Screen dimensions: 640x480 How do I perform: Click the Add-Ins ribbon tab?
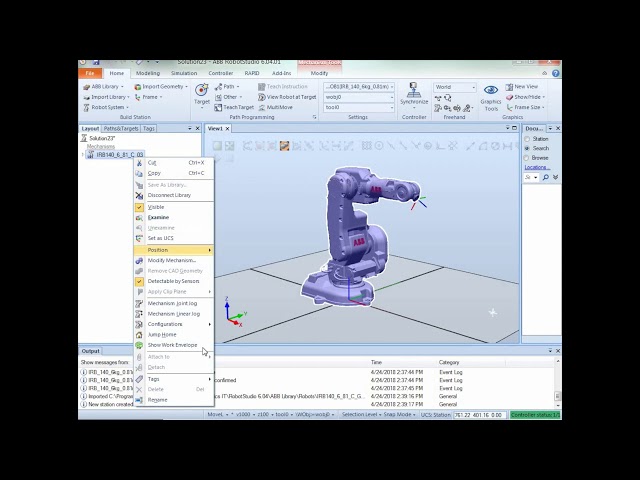click(x=282, y=73)
